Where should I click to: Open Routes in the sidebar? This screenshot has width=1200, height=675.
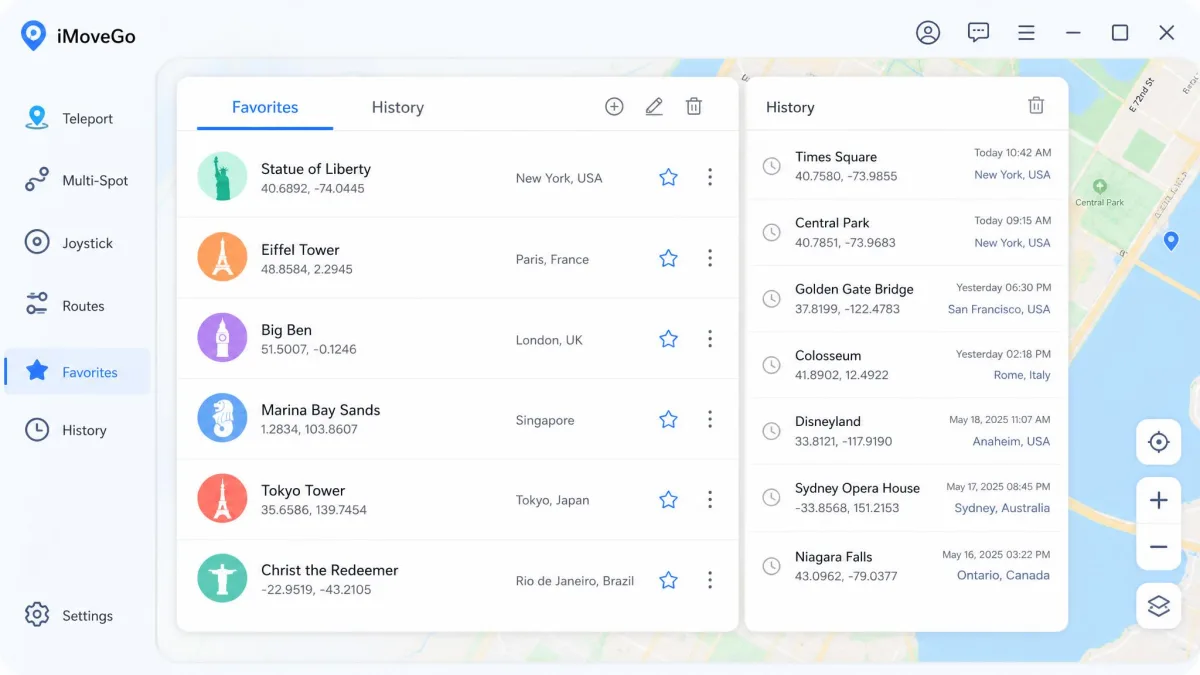point(77,306)
